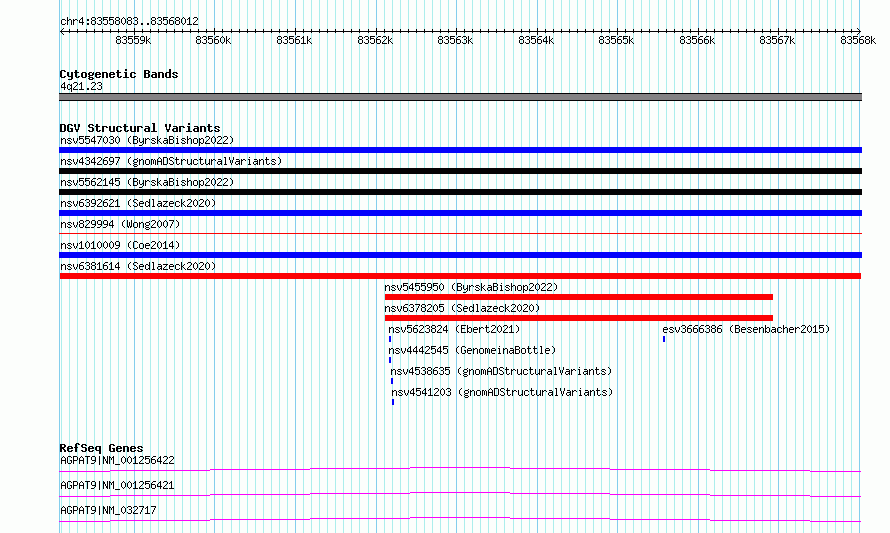Click the 83565k ruler tick label
890x533 pixels.
[616, 40]
